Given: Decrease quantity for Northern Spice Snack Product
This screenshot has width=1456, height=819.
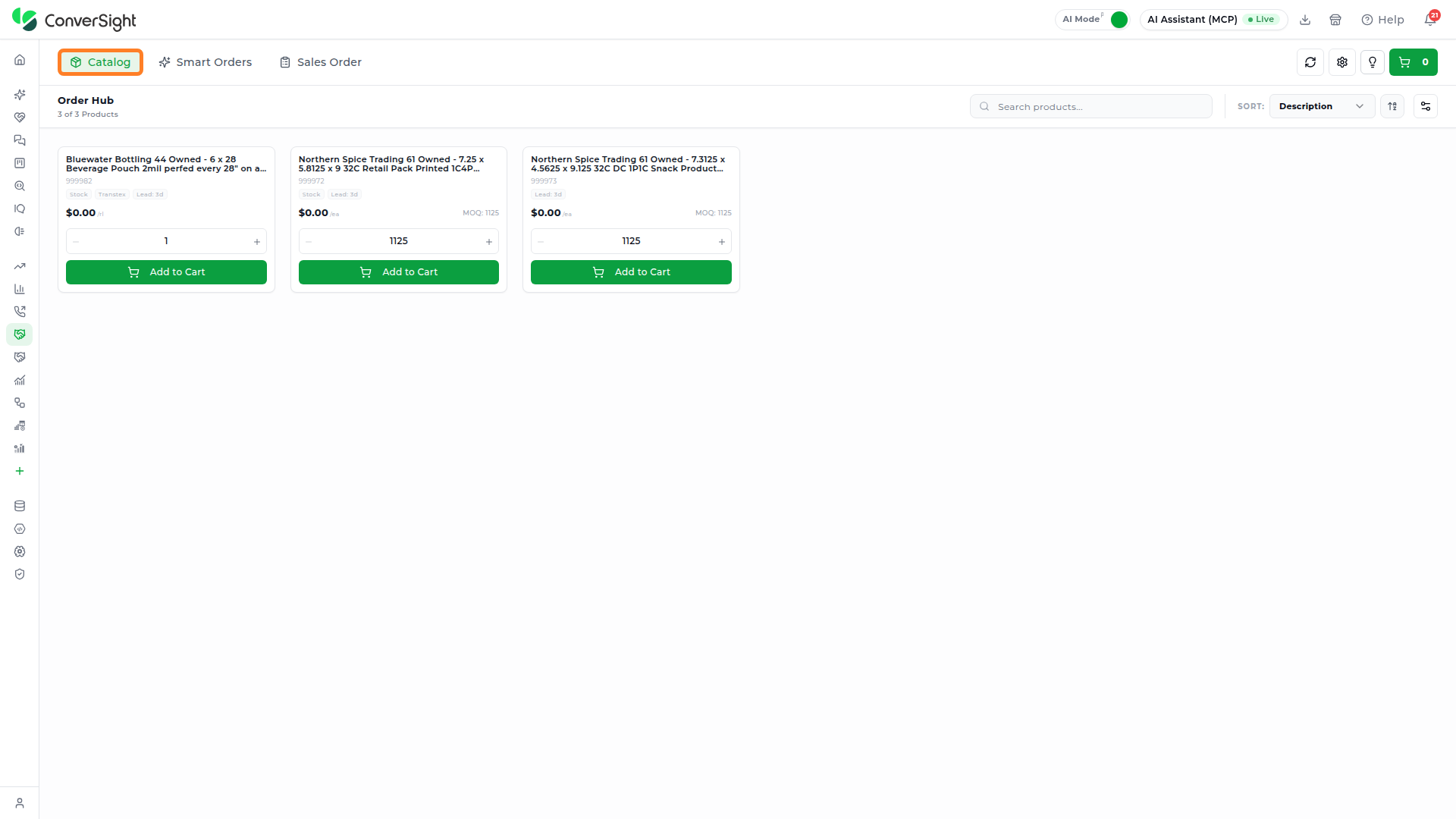Looking at the screenshot, I should pos(541,242).
